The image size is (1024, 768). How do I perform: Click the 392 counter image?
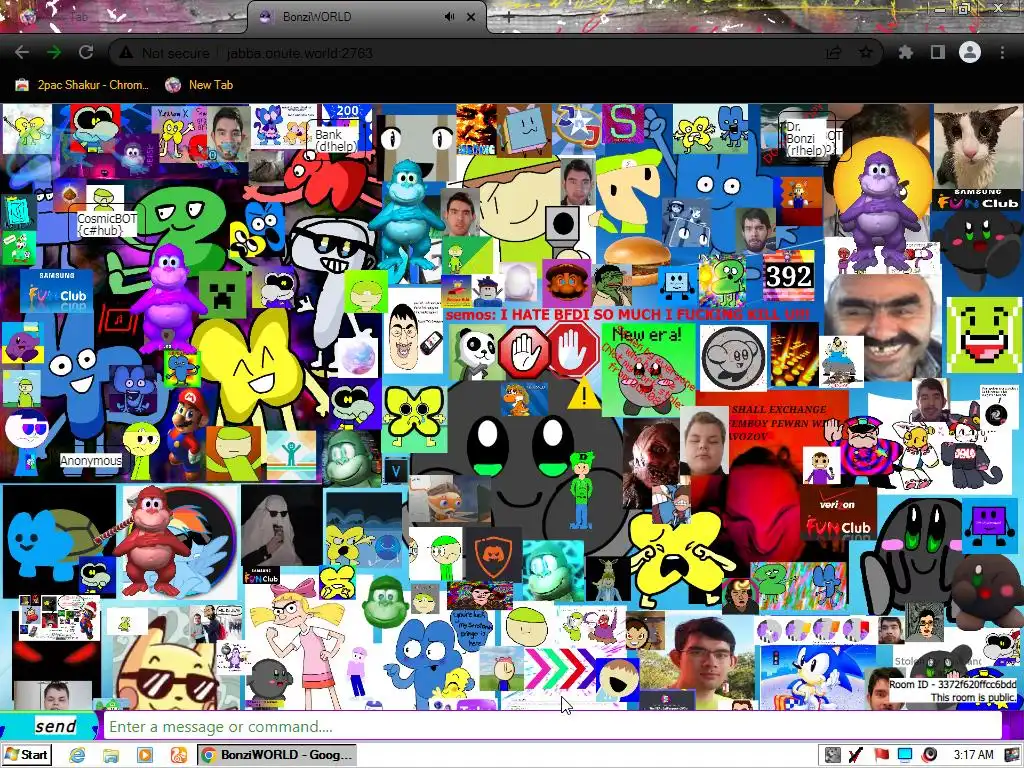click(788, 277)
